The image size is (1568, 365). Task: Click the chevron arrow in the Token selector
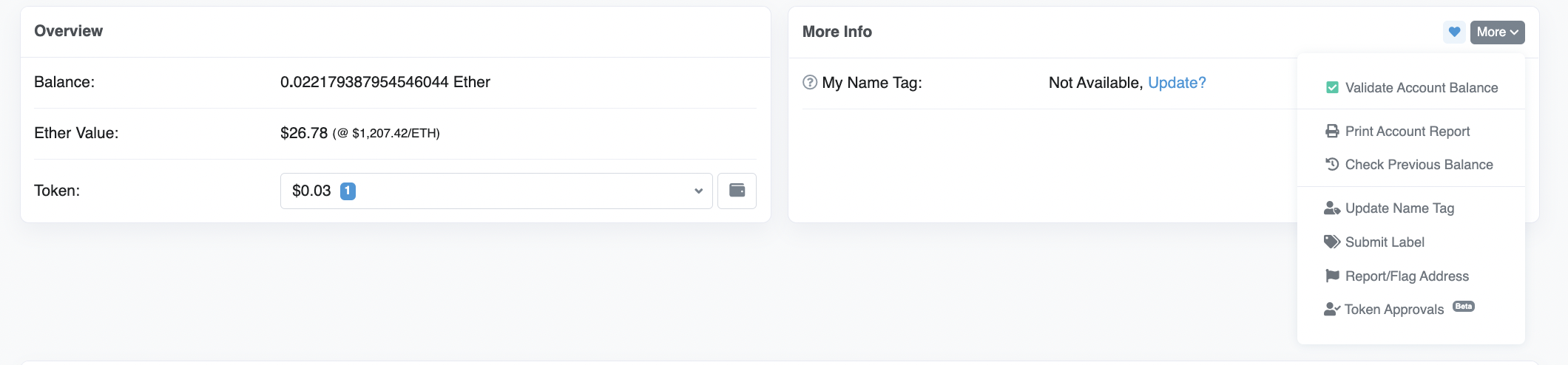pyautogui.click(x=698, y=191)
